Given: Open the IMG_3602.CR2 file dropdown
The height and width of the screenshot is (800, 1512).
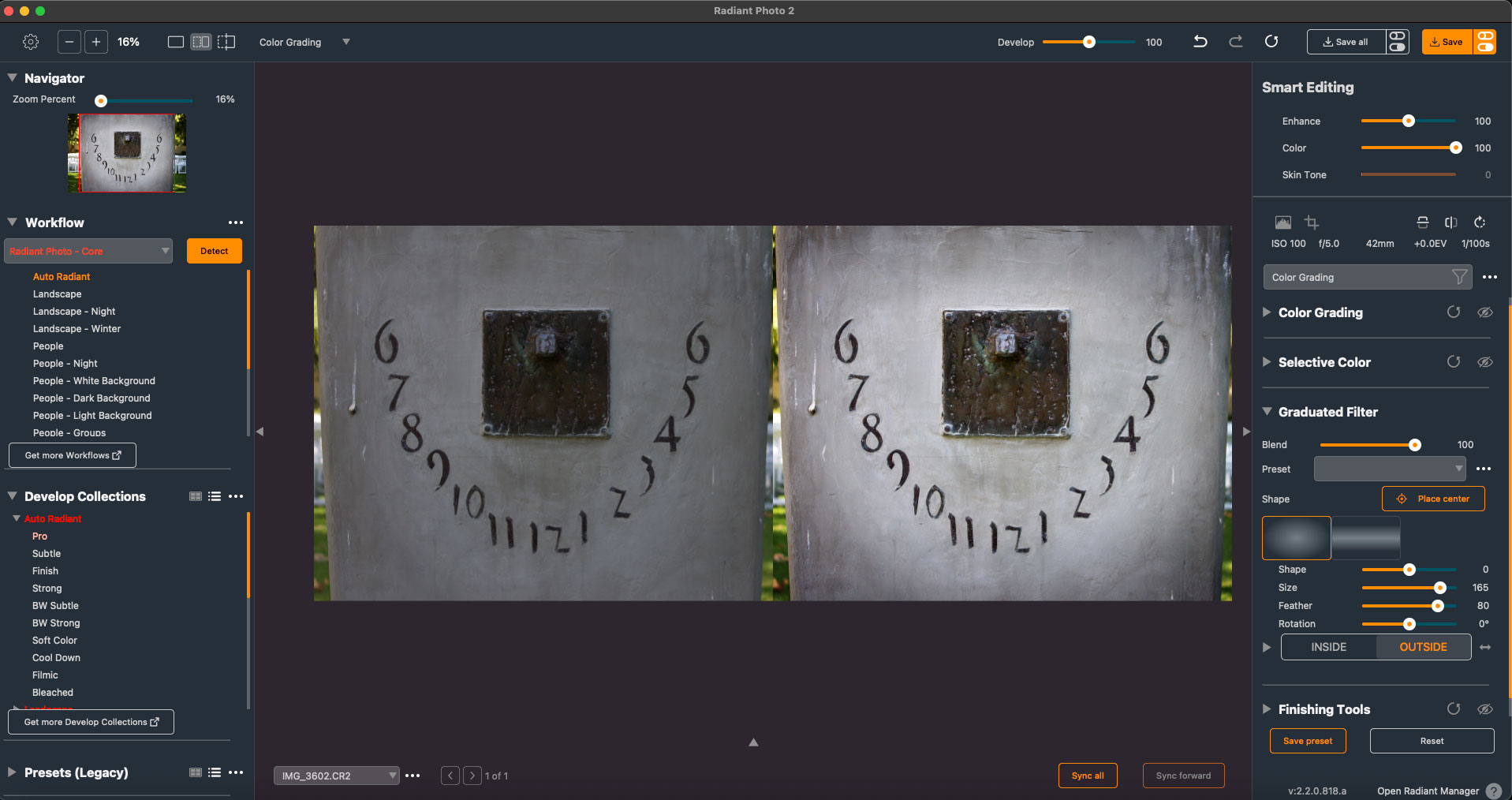Looking at the screenshot, I should coord(336,776).
